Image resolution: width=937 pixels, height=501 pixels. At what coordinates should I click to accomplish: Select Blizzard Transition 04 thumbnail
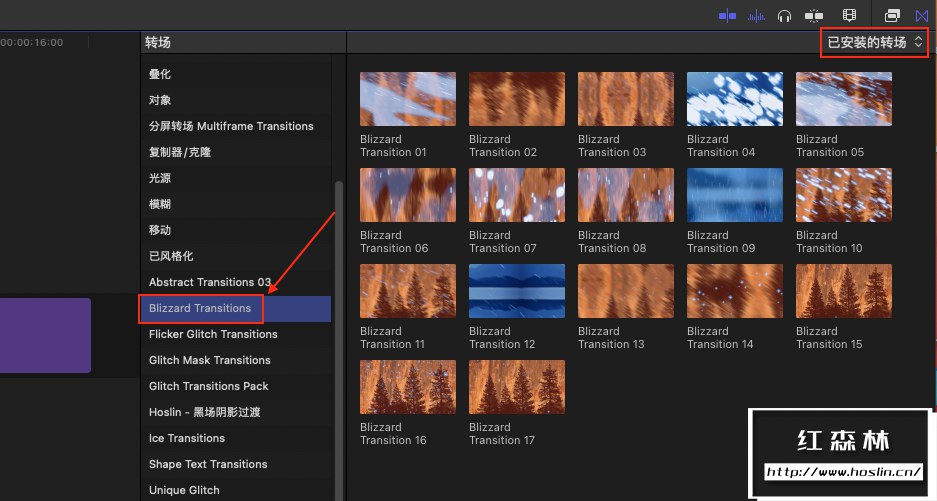[734, 99]
